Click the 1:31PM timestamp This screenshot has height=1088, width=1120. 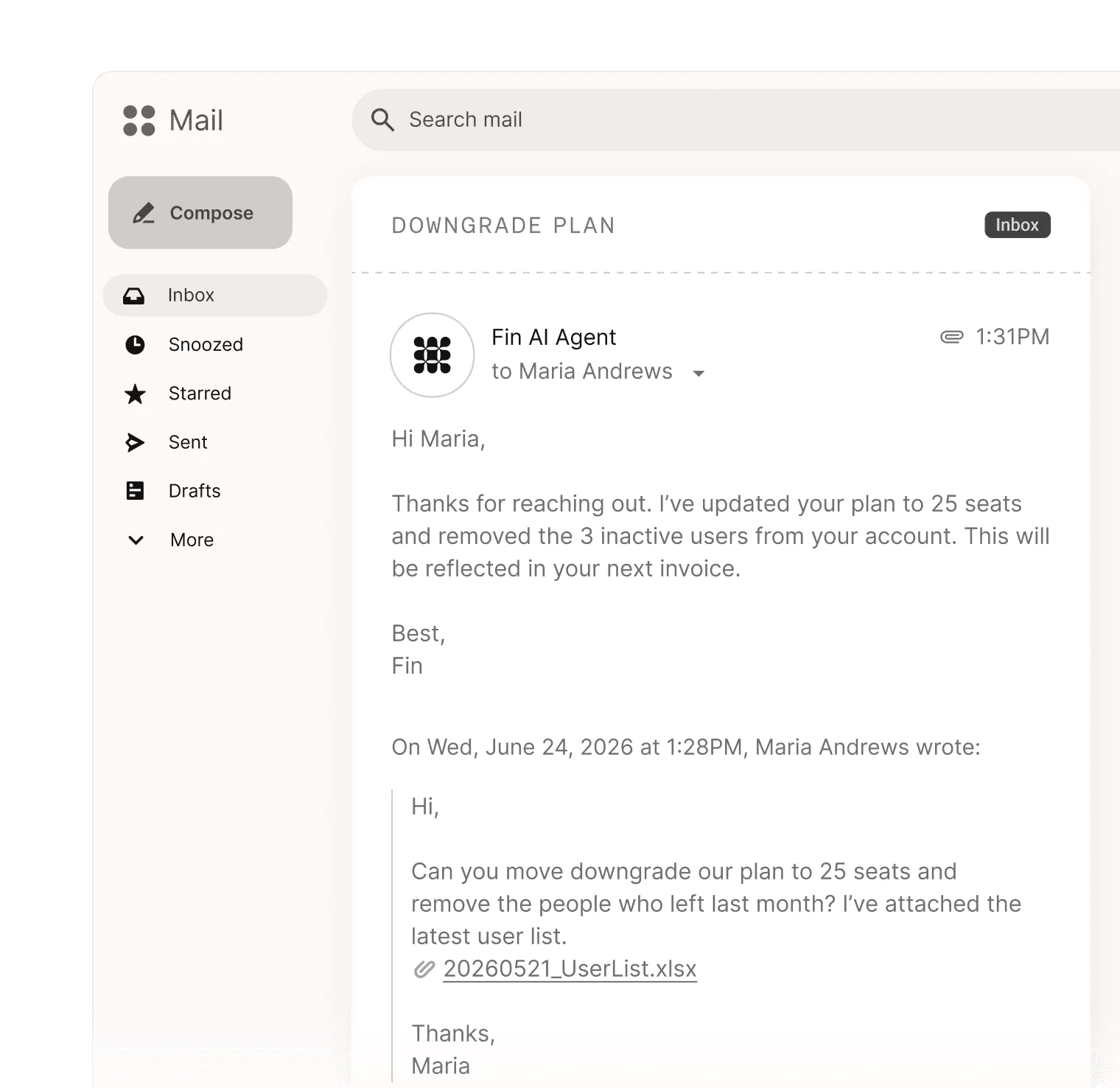click(x=1012, y=337)
